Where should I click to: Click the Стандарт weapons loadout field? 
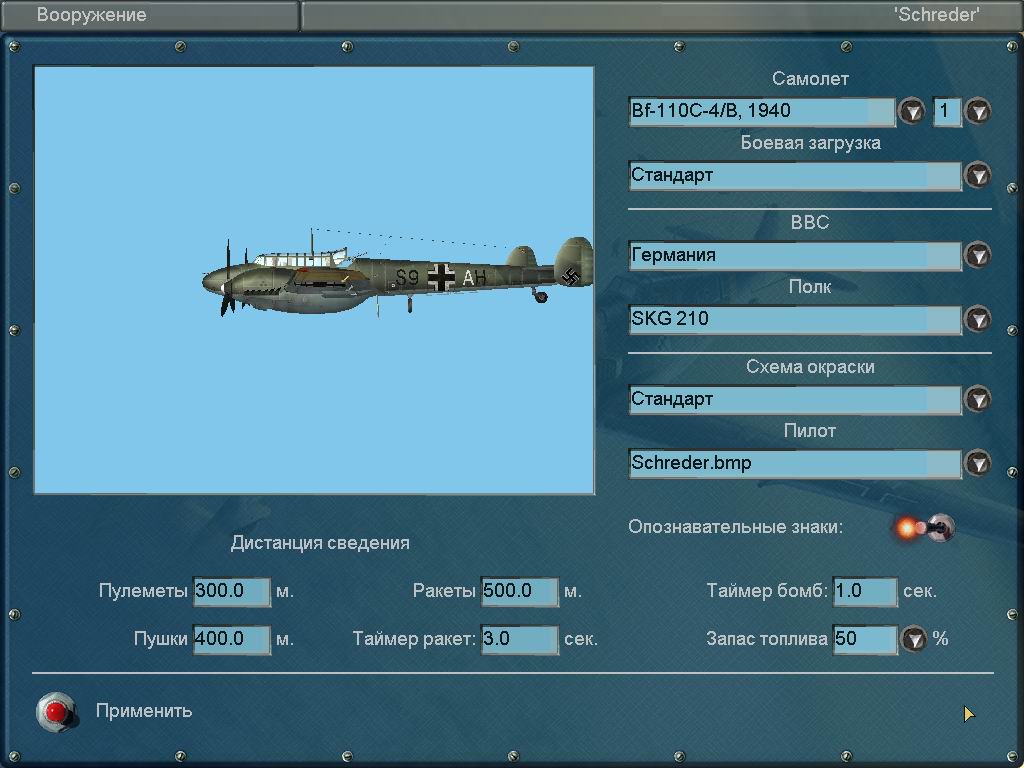click(795, 176)
